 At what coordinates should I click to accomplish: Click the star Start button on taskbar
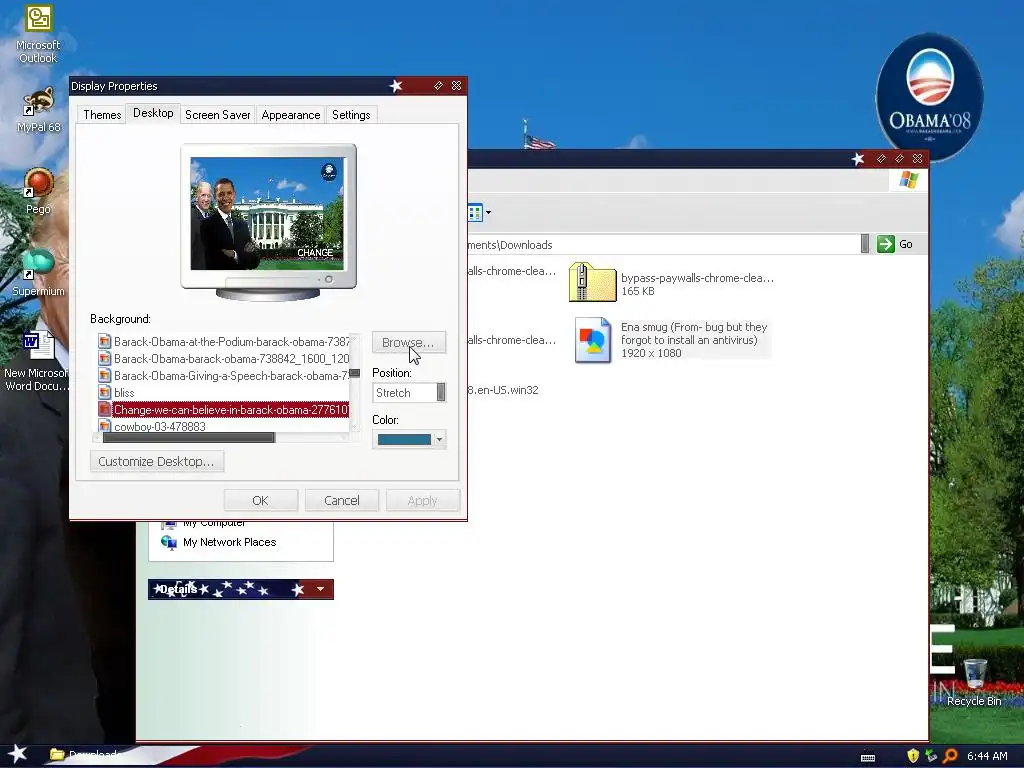click(x=18, y=754)
